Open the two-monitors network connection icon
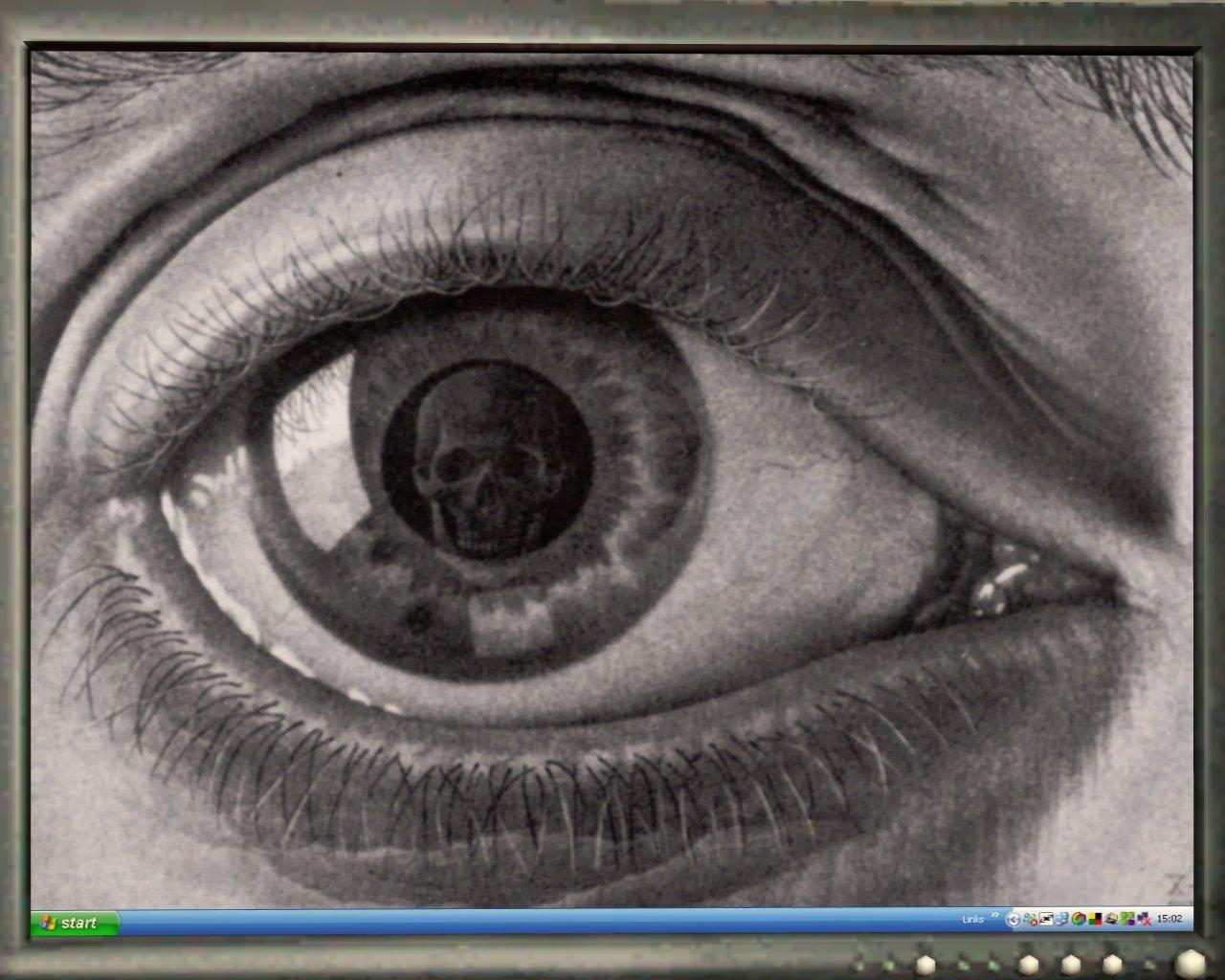This screenshot has width=1225, height=980. click(1062, 919)
